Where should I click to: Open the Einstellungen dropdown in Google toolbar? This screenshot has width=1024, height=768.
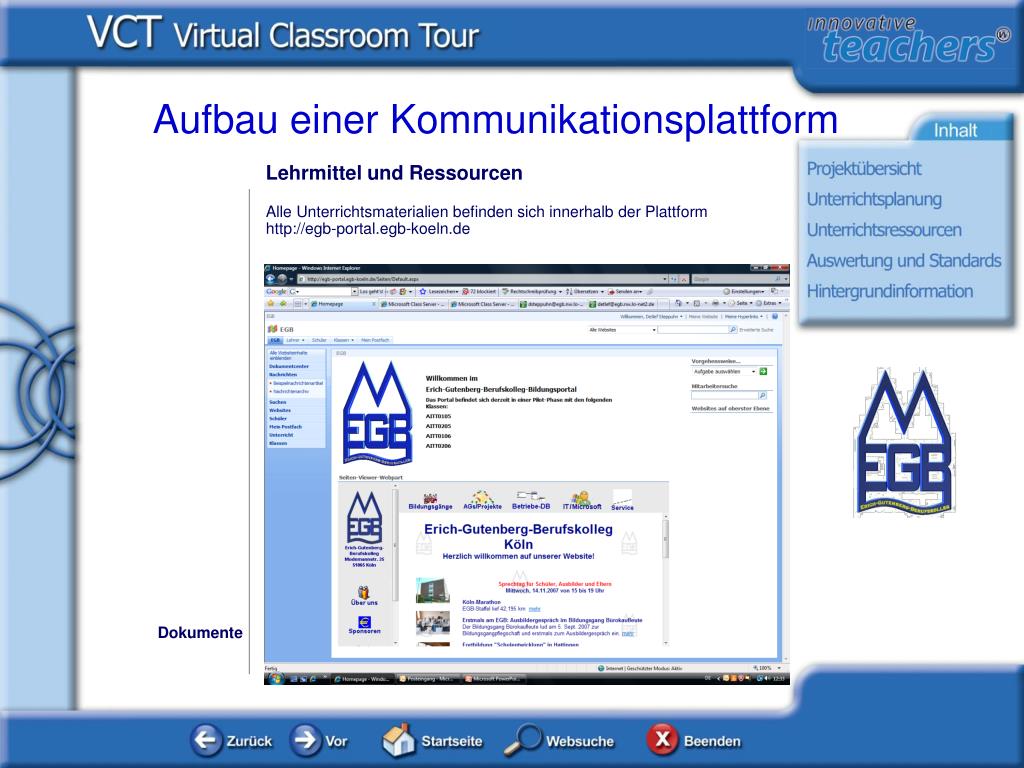click(744, 291)
